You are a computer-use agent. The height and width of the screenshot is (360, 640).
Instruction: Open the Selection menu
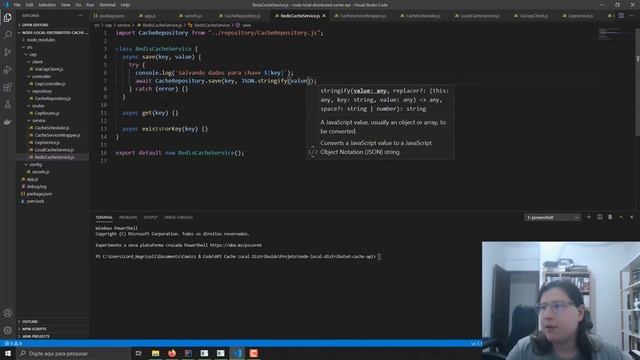tap(47, 5)
